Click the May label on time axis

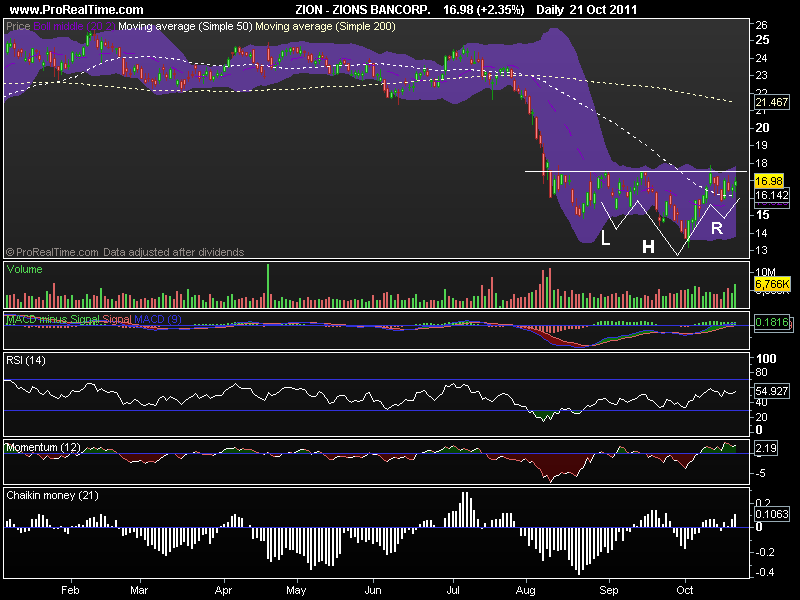click(x=296, y=590)
